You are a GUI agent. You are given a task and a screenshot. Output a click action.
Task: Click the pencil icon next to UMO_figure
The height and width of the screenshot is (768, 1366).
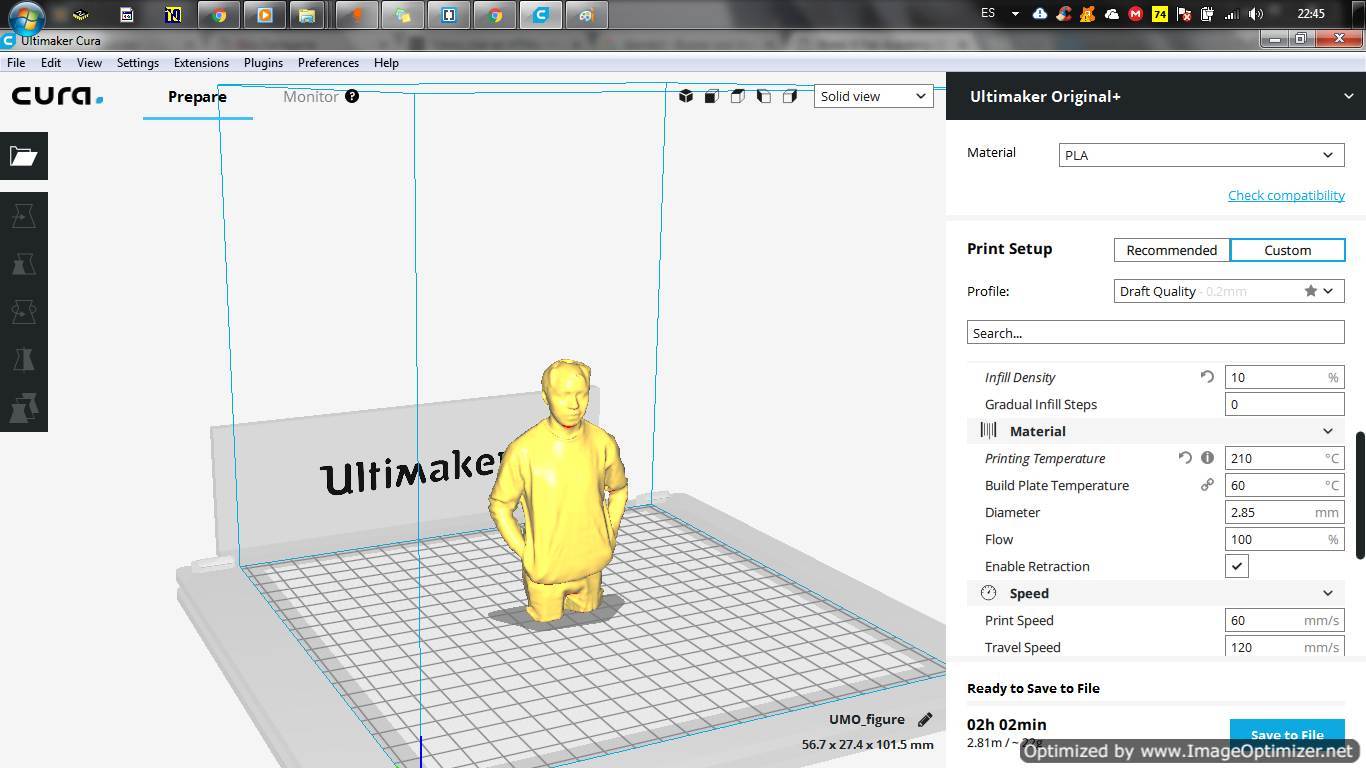coord(925,719)
